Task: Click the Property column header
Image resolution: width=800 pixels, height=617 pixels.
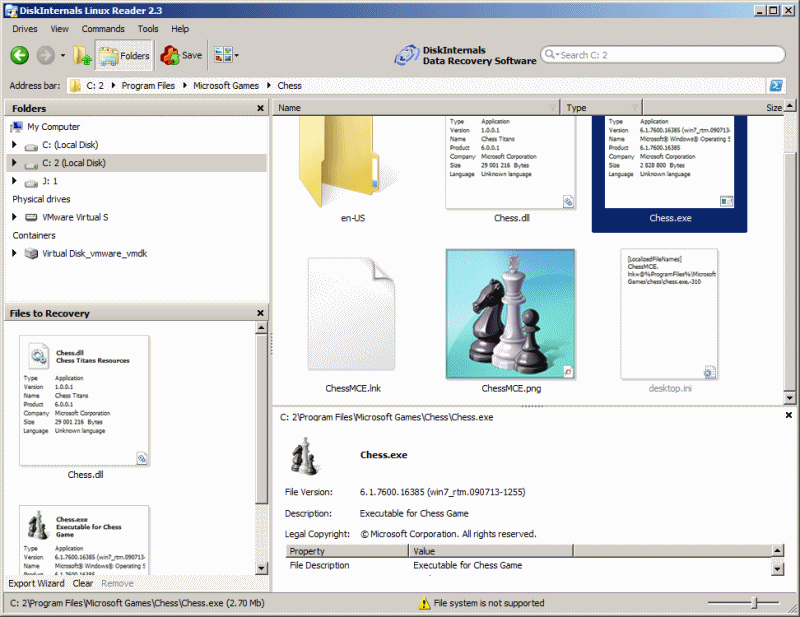Action: [x=347, y=551]
